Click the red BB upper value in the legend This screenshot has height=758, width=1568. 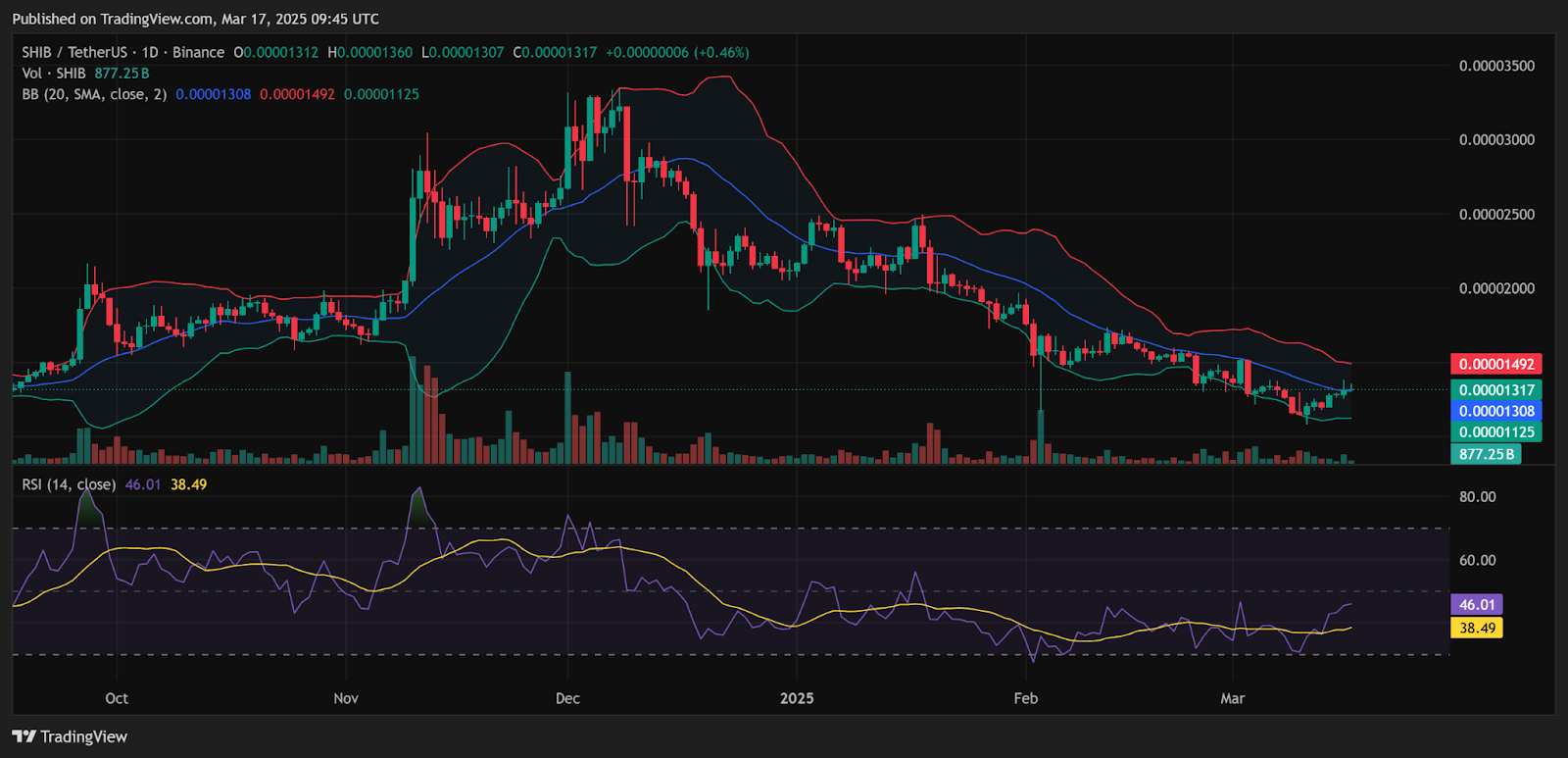(x=297, y=94)
